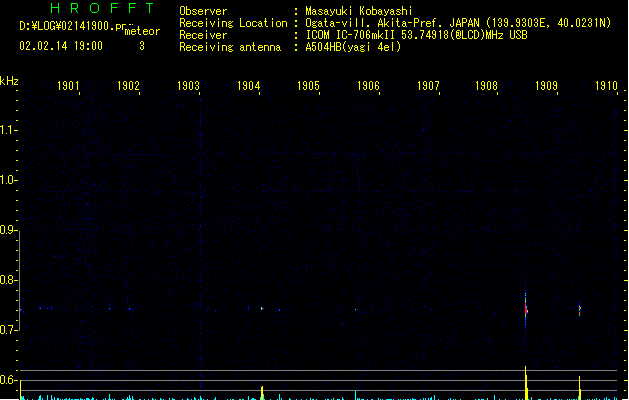Click the small echo just after 1904
The width and height of the screenshot is (629, 400).
[x=262, y=309]
